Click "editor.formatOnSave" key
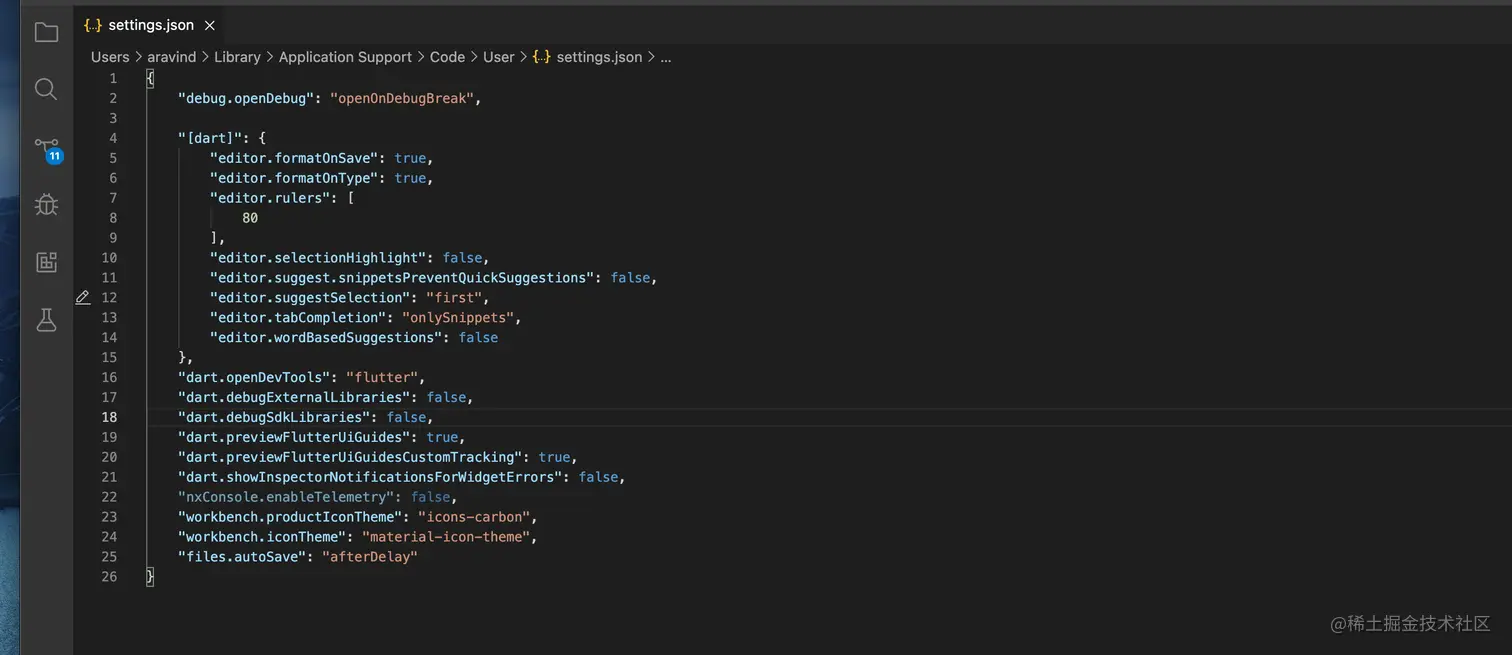Image resolution: width=1512 pixels, height=655 pixels. point(294,158)
